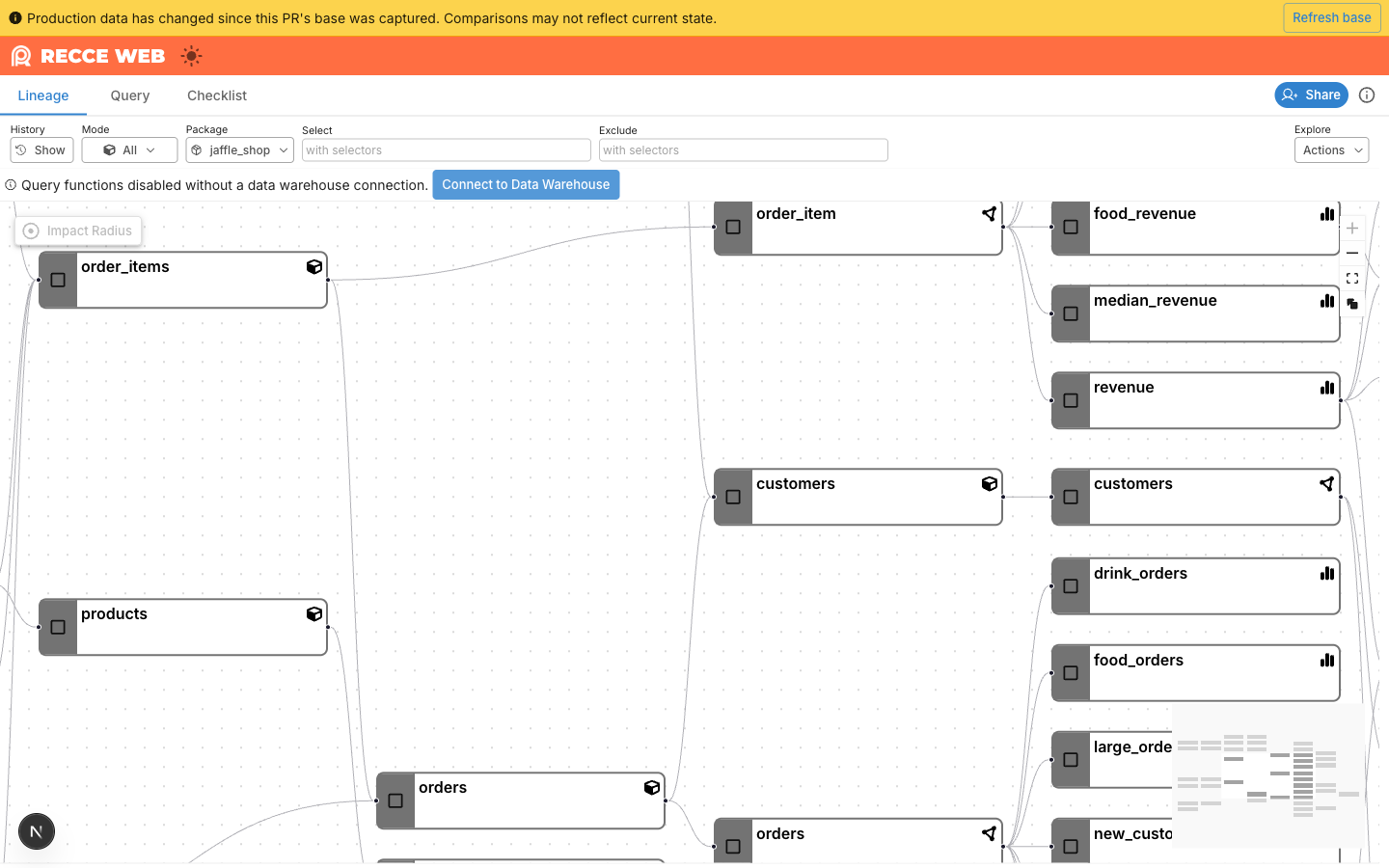
Task: Check the revenue node checkbox
Action: pyautogui.click(x=1071, y=400)
